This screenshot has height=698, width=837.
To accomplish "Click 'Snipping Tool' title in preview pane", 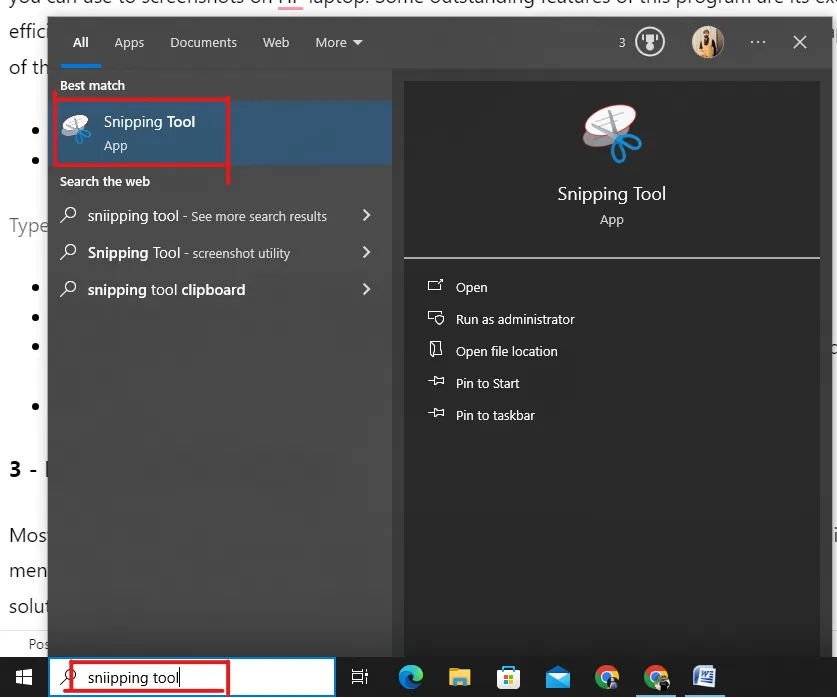I will pos(612,194).
